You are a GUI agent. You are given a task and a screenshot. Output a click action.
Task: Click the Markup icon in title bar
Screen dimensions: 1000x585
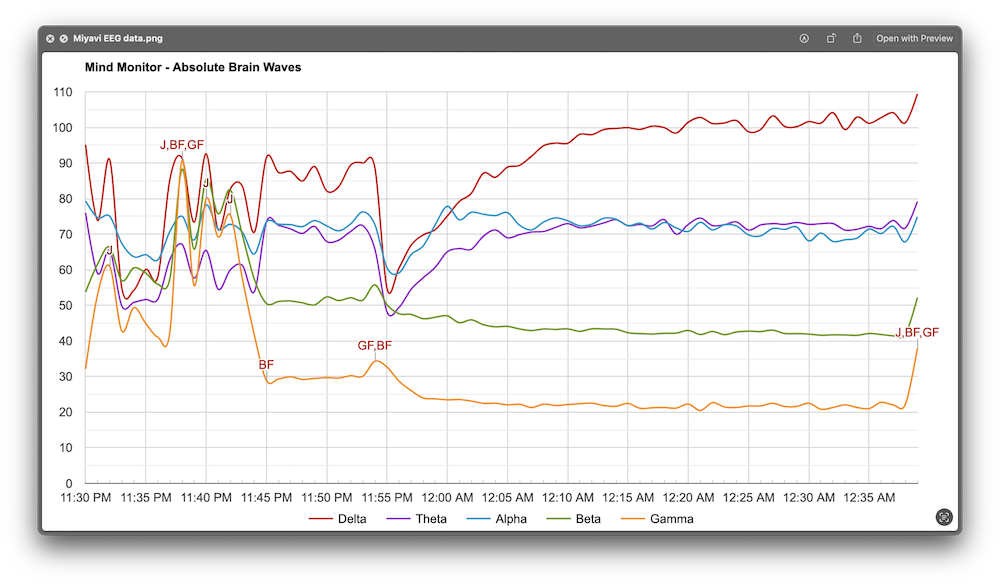804,39
